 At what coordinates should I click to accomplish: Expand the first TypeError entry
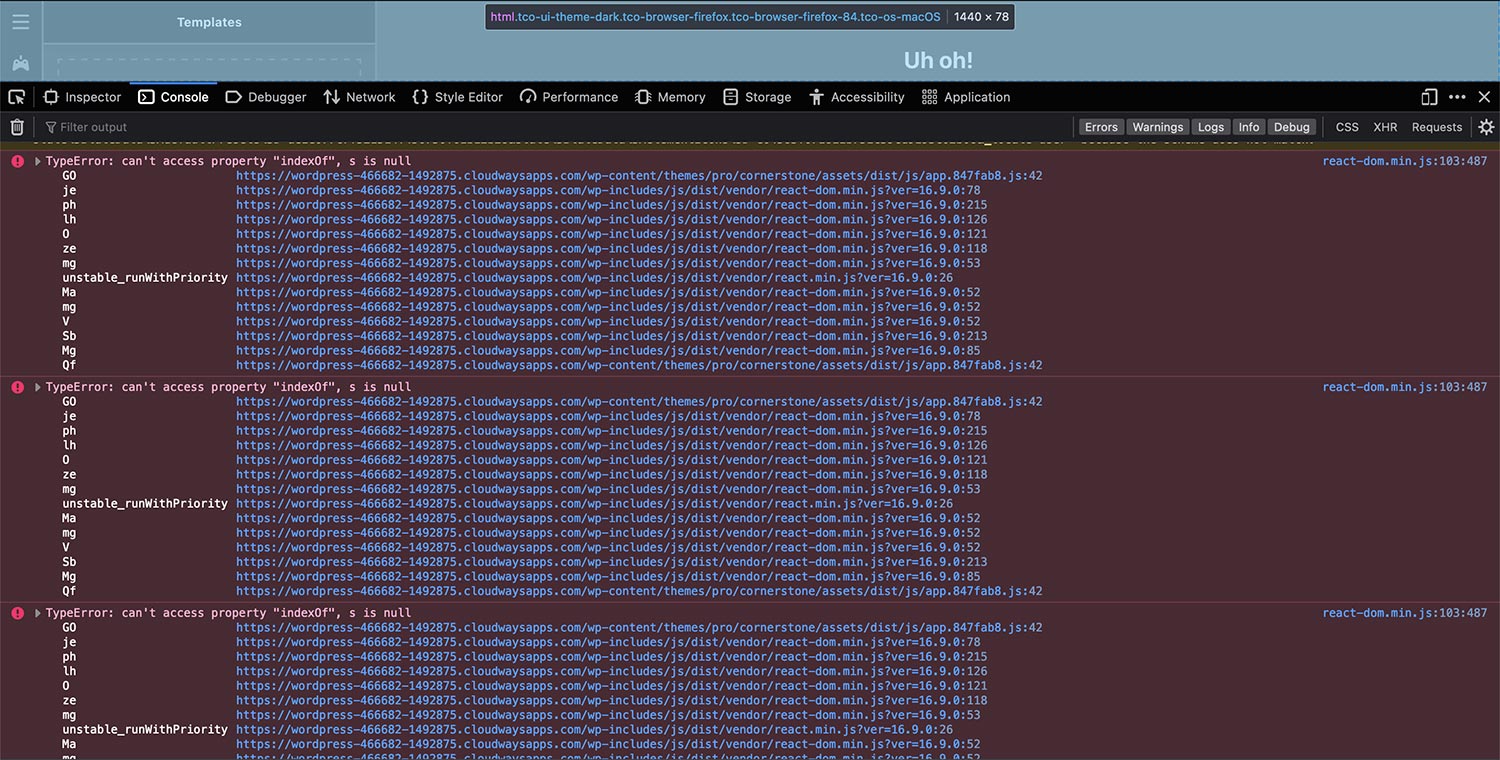(x=38, y=161)
